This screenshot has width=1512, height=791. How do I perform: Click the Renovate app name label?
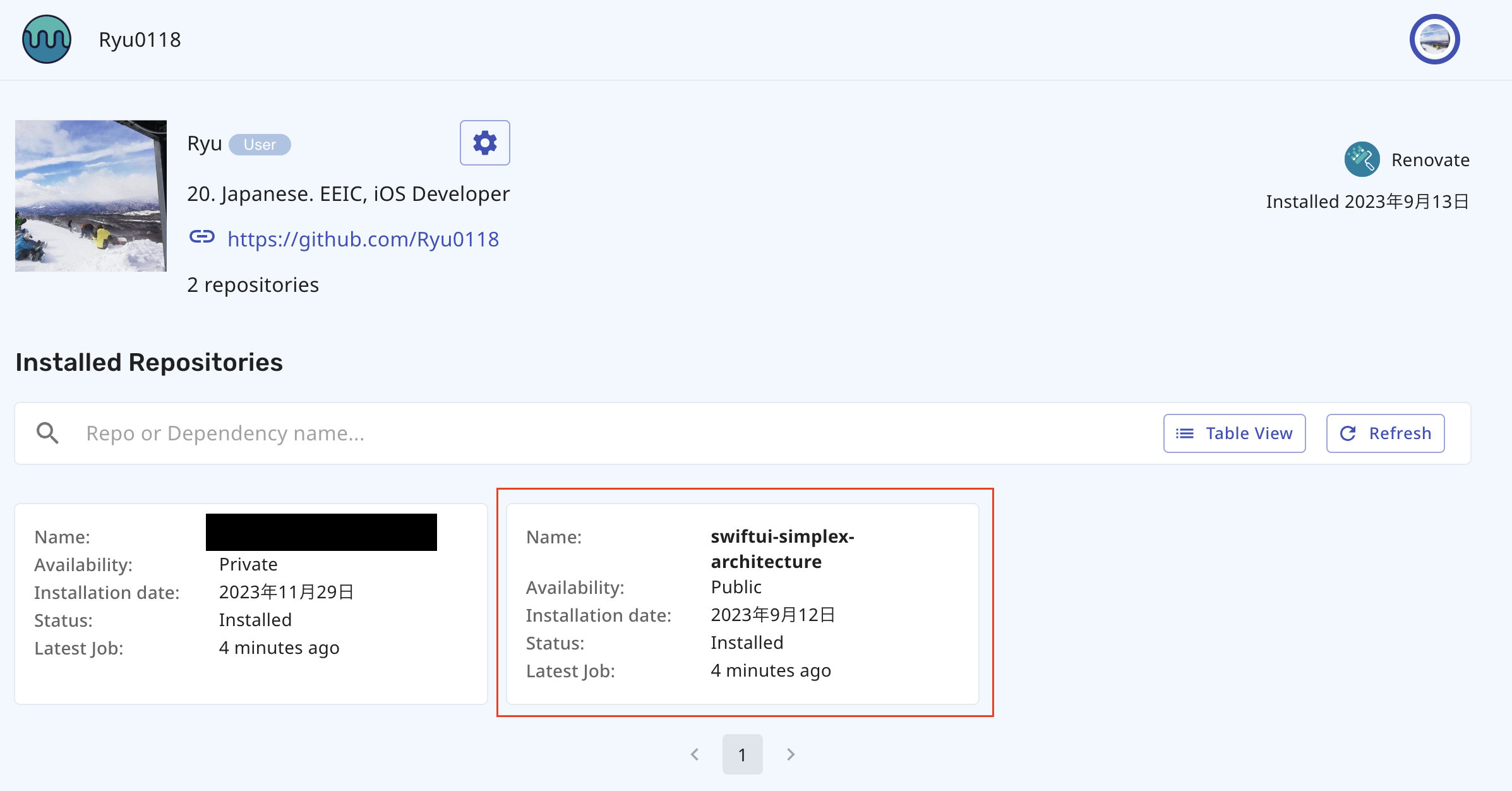click(1430, 160)
